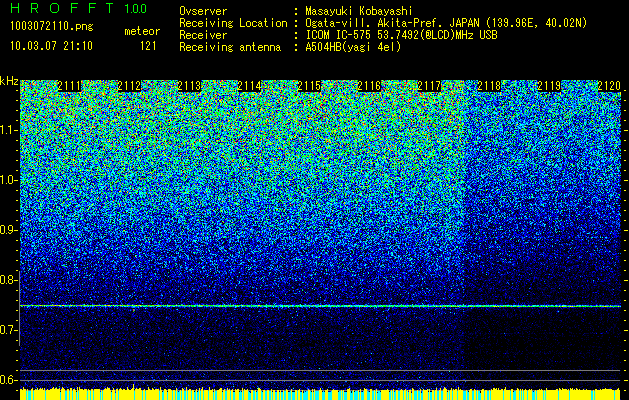This screenshot has height=400, width=629.
Task: Click the version number 1.0.0
Action: [x=136, y=9]
